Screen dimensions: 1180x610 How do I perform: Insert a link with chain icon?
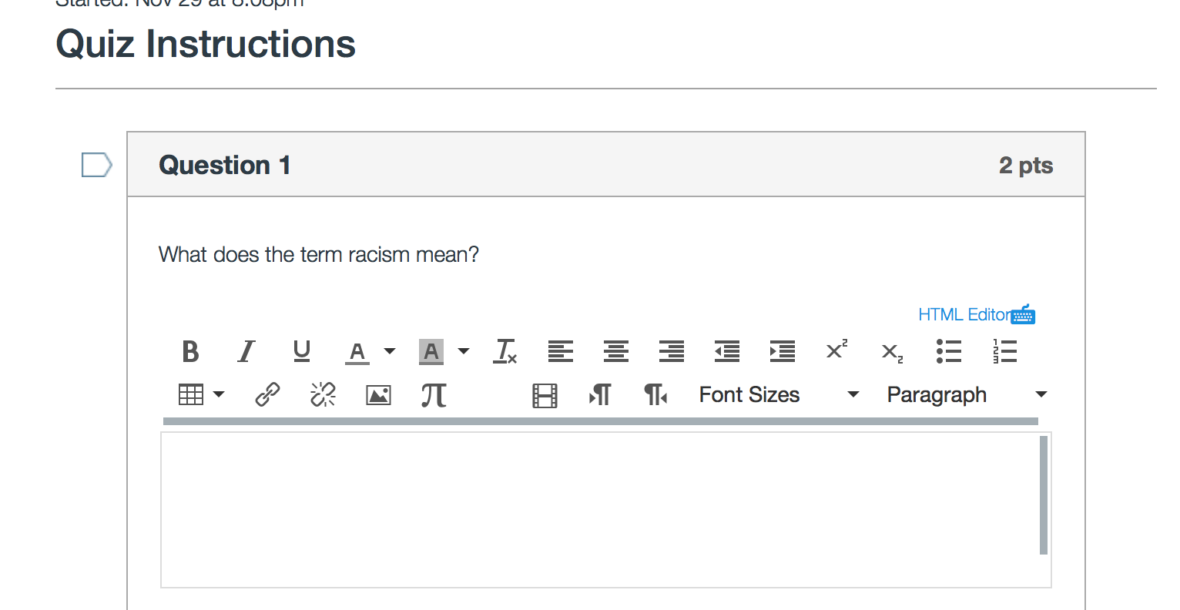(267, 395)
